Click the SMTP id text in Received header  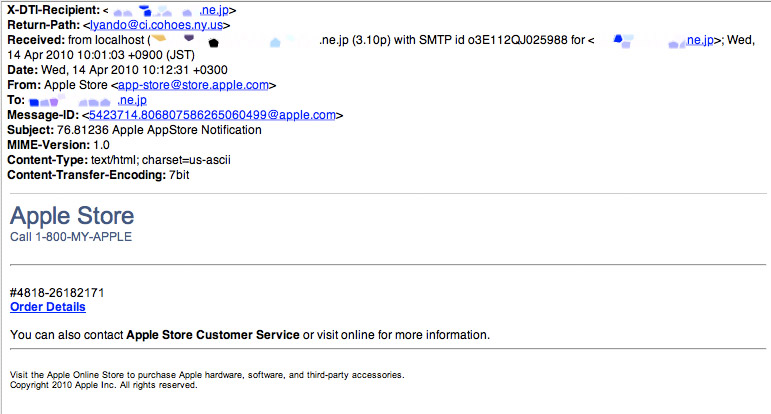tap(493, 40)
